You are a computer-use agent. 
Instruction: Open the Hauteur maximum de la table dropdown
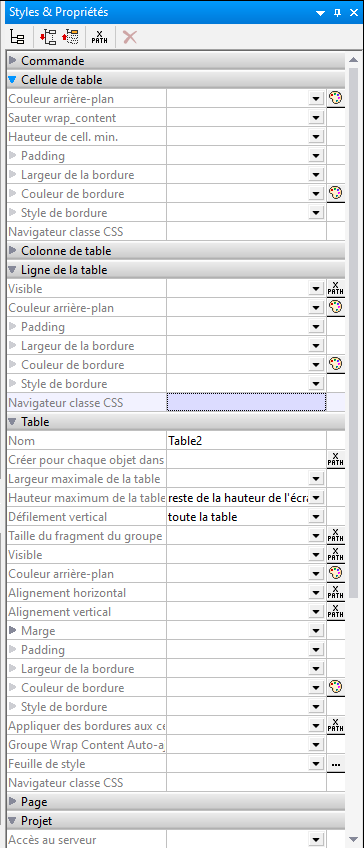click(x=315, y=498)
